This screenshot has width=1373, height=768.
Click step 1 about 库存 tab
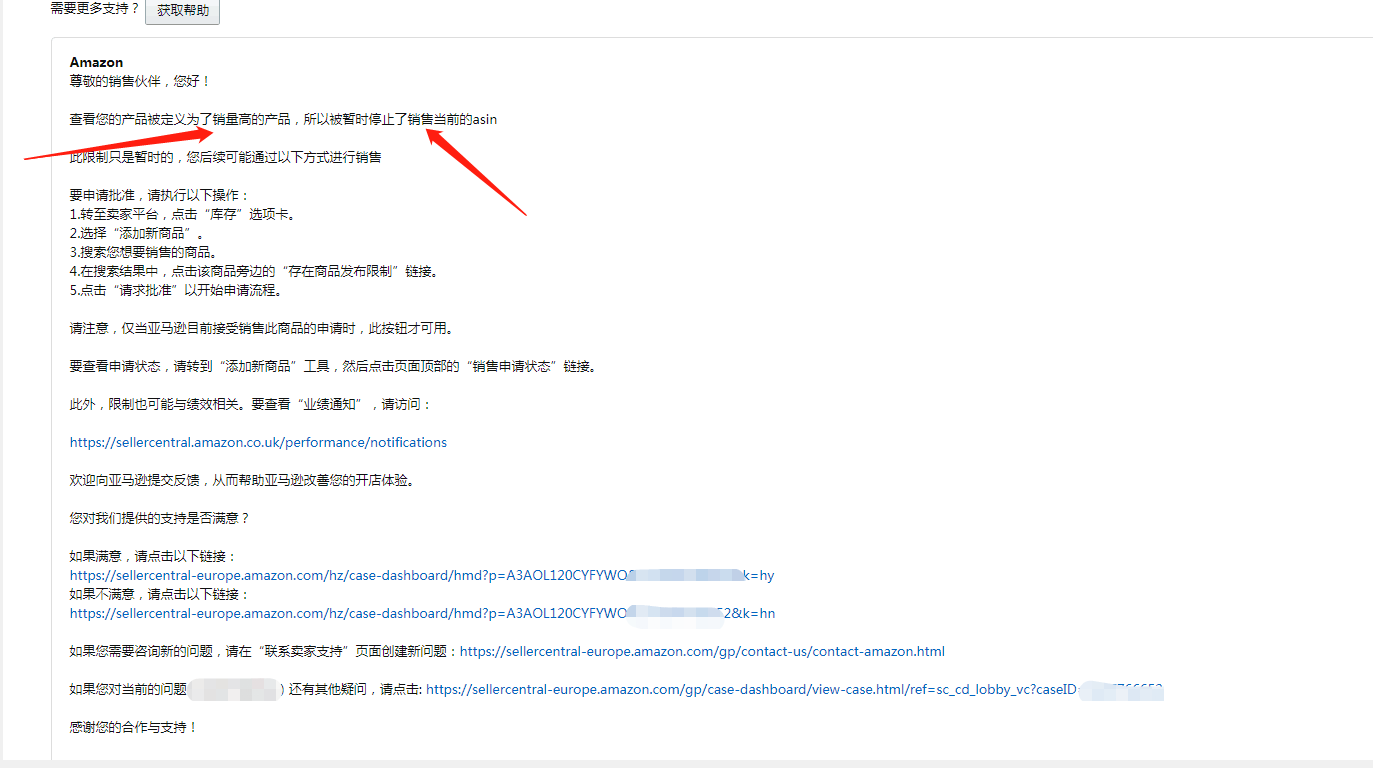[x=183, y=214]
